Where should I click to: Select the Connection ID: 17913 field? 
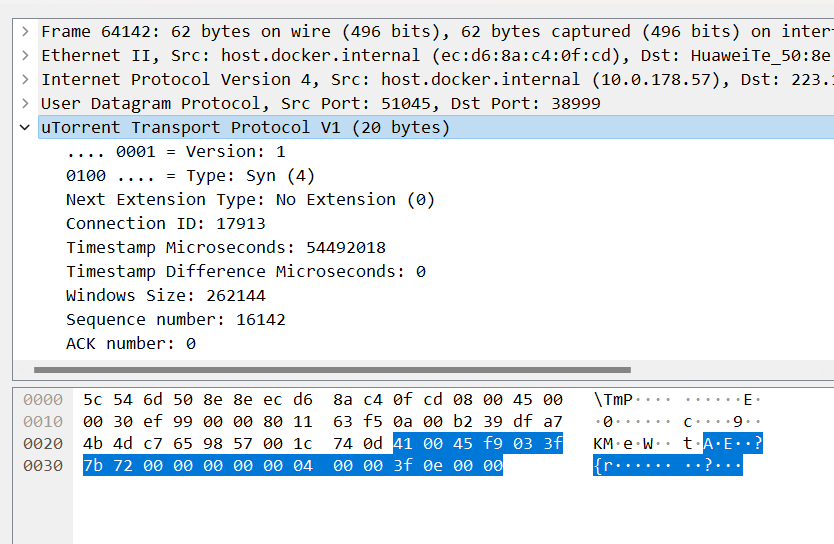tap(165, 223)
